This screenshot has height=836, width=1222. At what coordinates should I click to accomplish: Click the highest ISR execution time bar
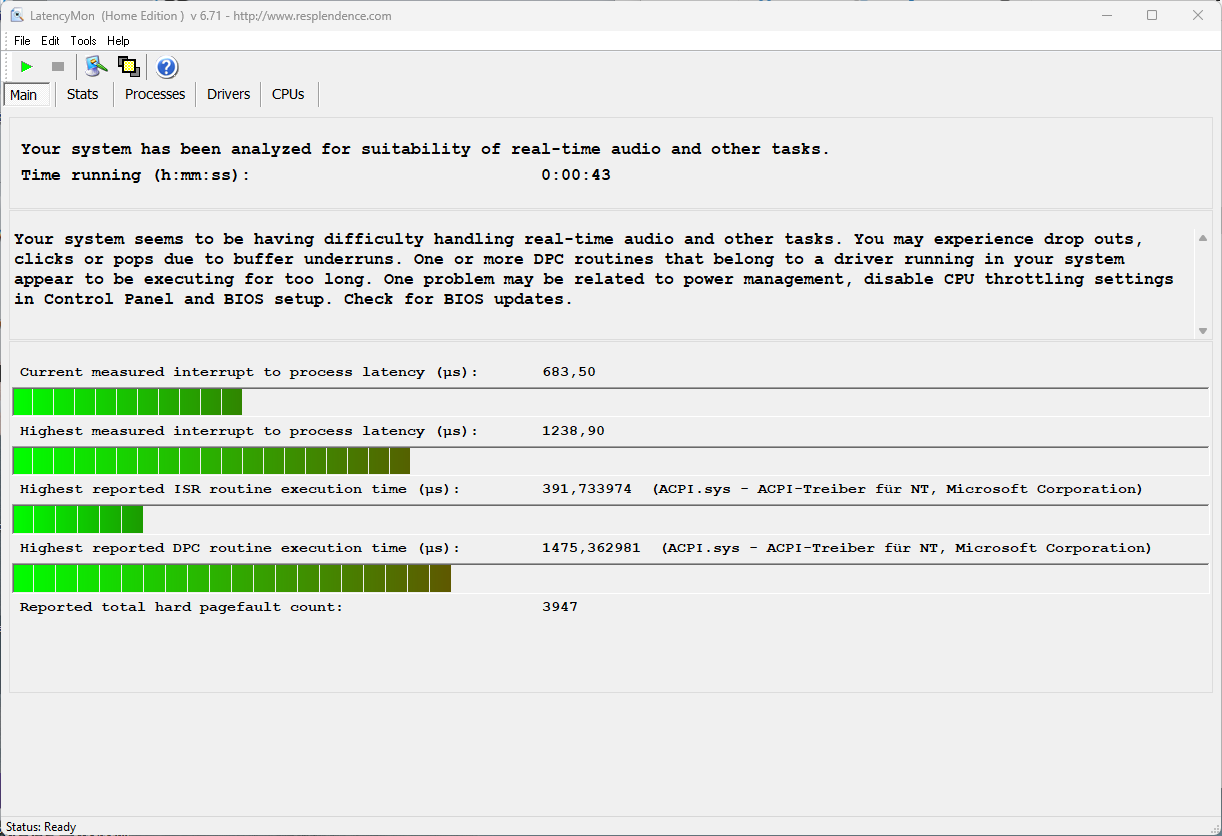(x=610, y=519)
